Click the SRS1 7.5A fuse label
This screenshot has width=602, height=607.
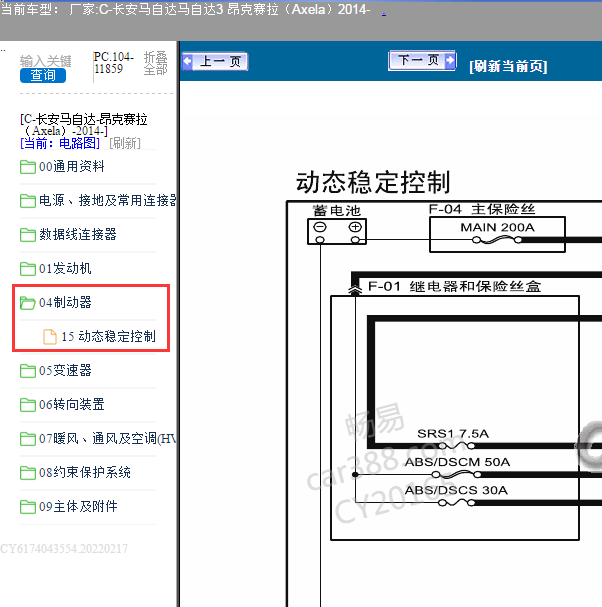(453, 433)
